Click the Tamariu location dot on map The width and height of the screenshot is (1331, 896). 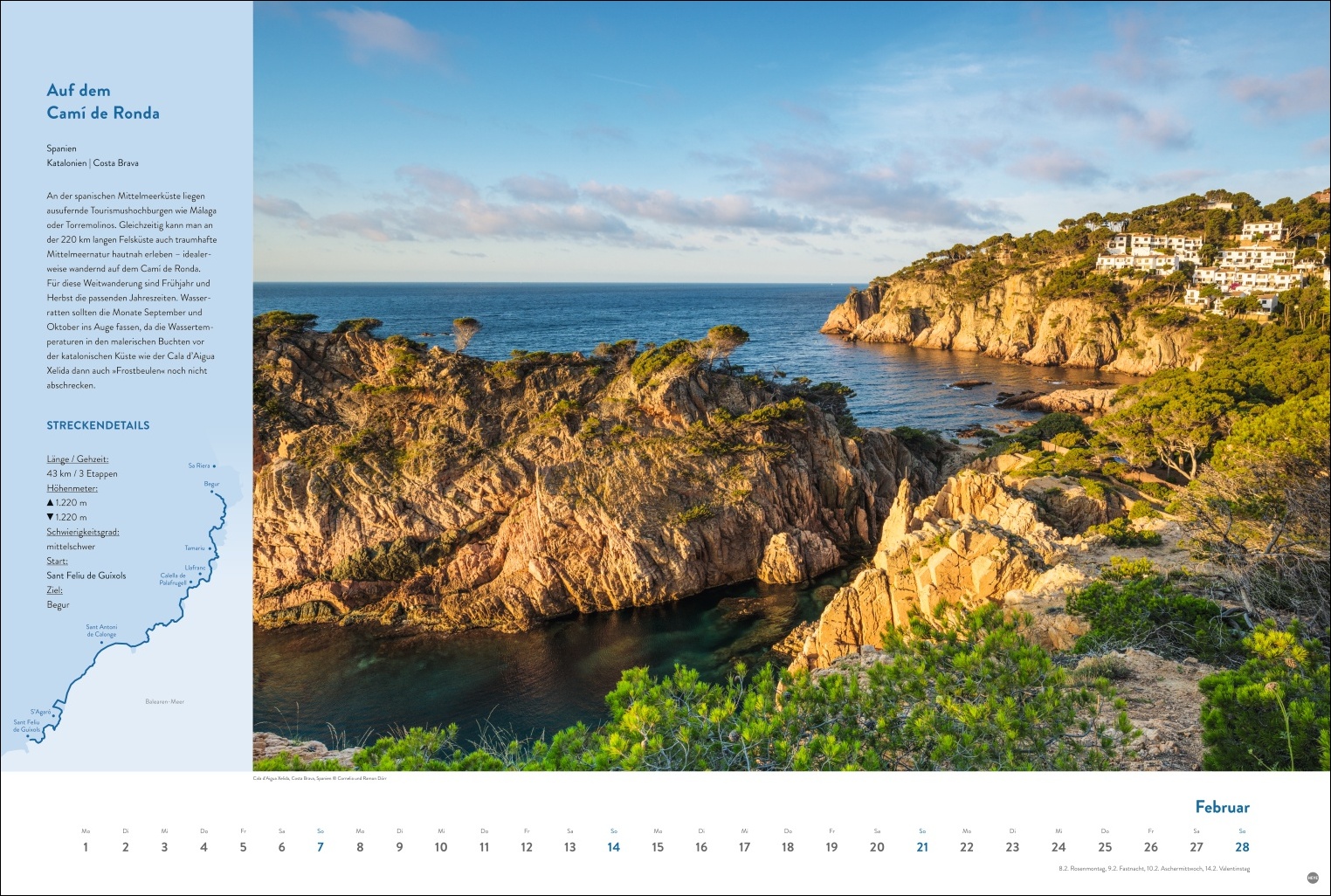point(210,548)
